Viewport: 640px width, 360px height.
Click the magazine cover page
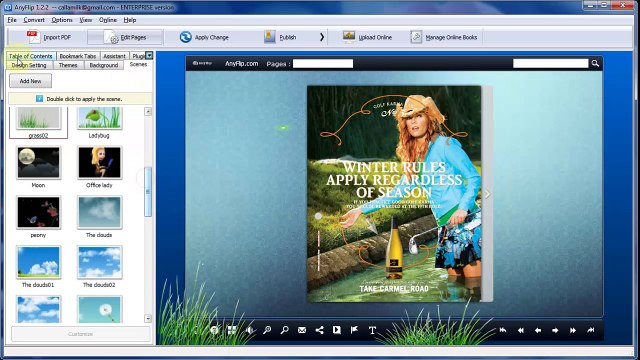[x=394, y=194]
